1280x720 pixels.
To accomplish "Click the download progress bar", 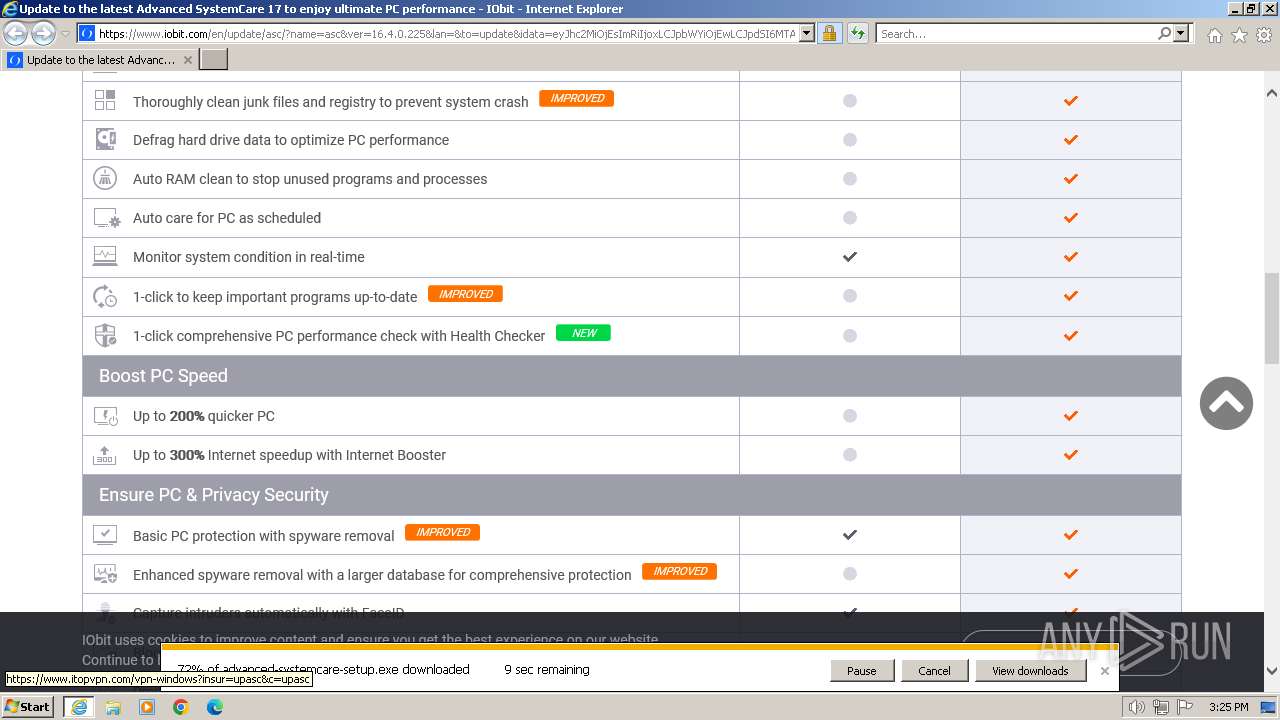I will click(639, 647).
